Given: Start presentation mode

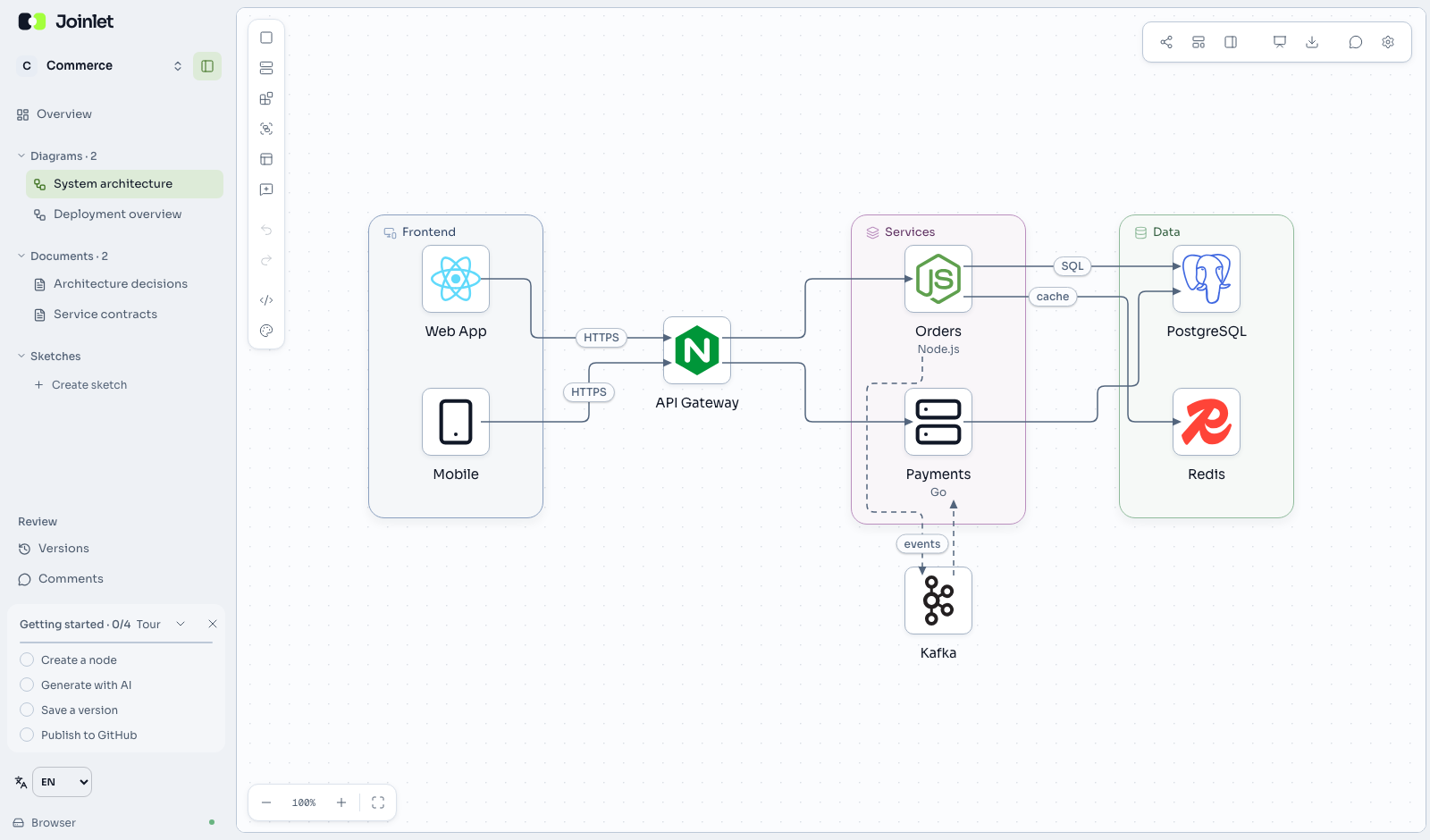Looking at the screenshot, I should pos(1280,42).
